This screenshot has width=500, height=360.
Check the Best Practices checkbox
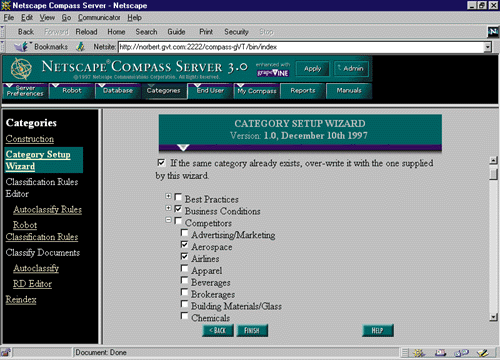click(178, 197)
